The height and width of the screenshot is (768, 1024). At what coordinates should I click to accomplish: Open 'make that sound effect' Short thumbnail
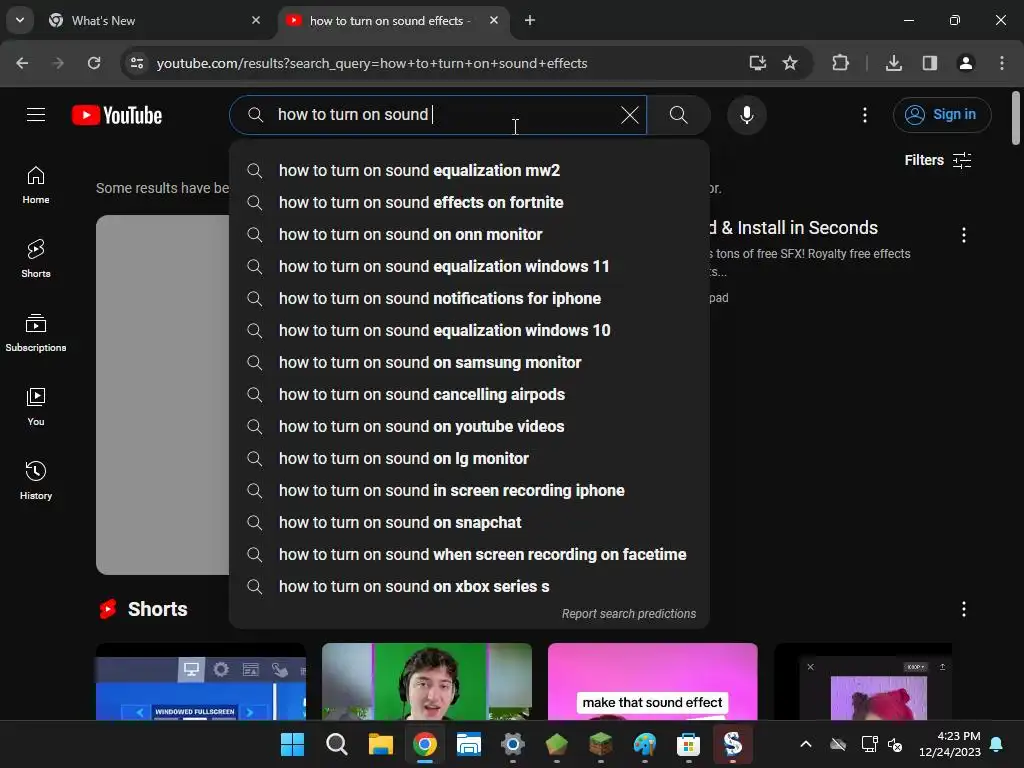point(652,681)
